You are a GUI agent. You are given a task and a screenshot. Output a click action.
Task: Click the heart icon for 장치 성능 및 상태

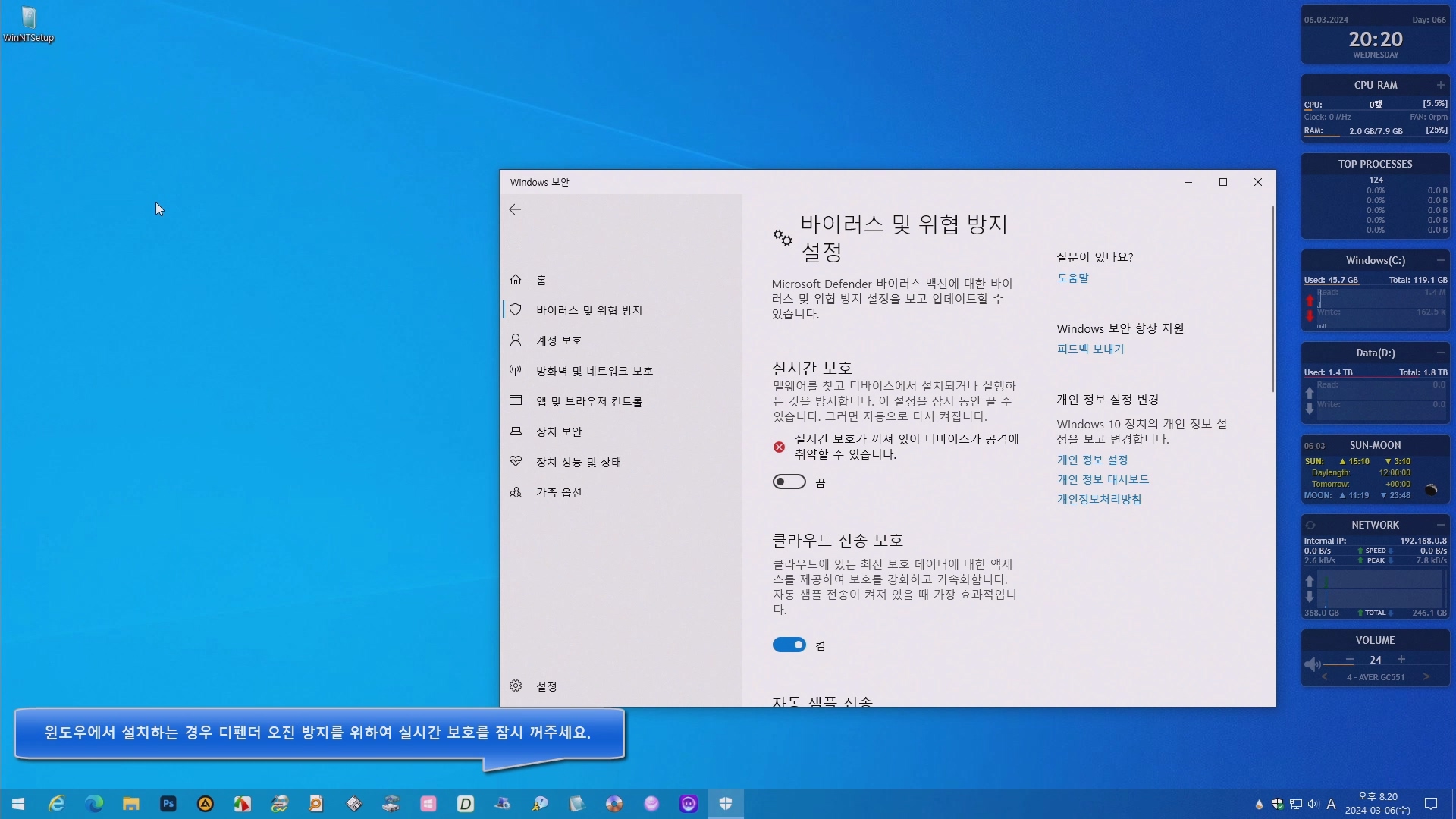tap(516, 461)
